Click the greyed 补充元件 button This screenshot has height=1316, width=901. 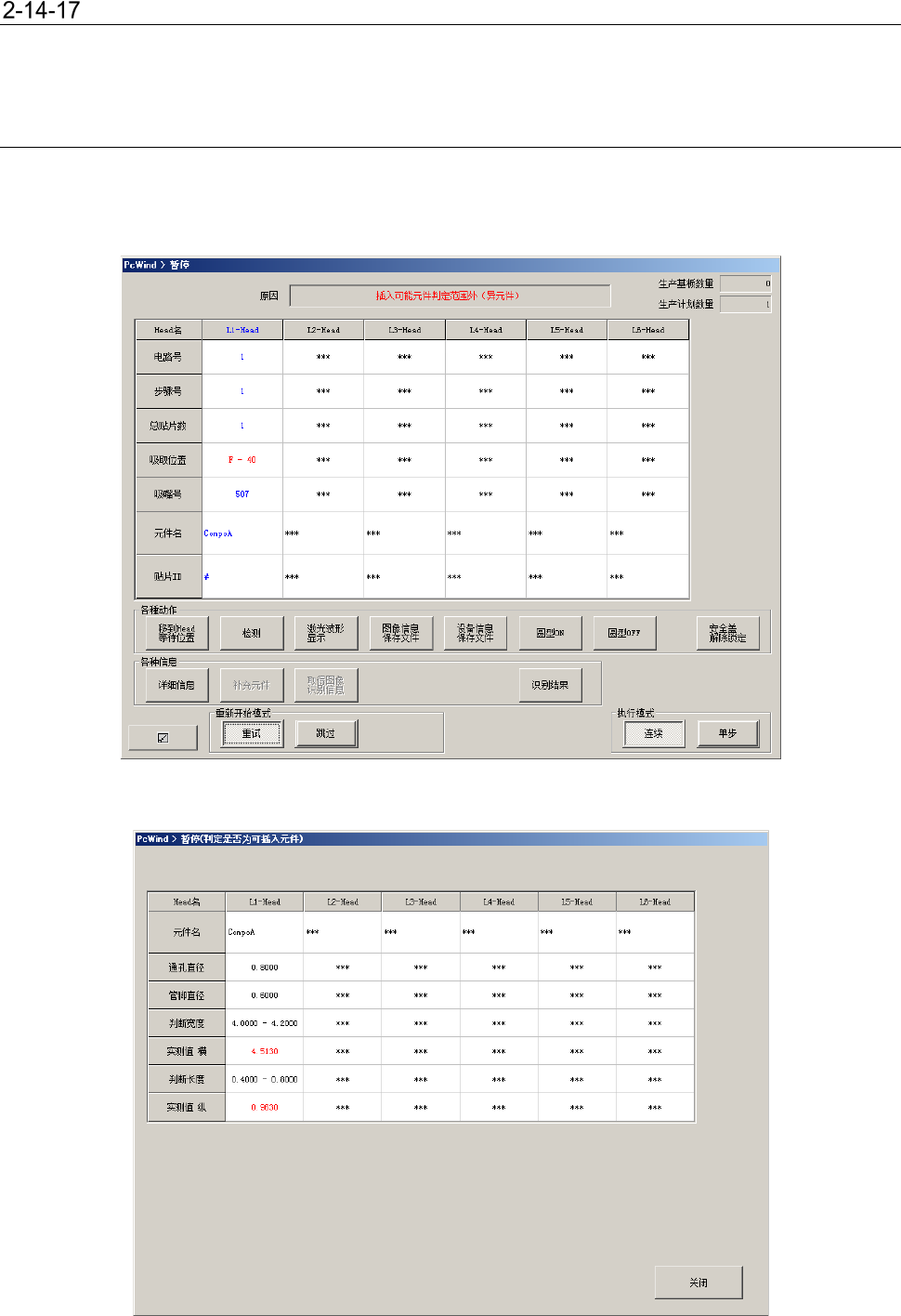point(252,685)
